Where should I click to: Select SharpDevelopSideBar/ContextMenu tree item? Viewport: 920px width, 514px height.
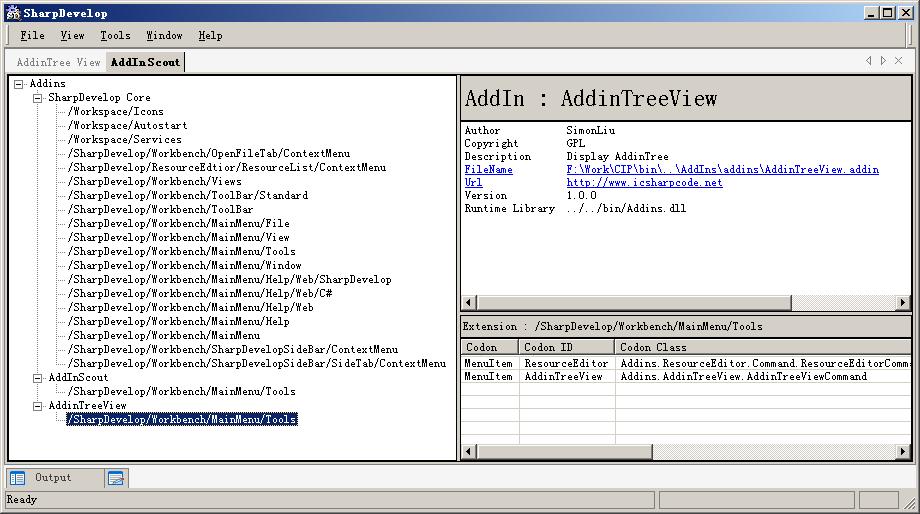(x=233, y=350)
